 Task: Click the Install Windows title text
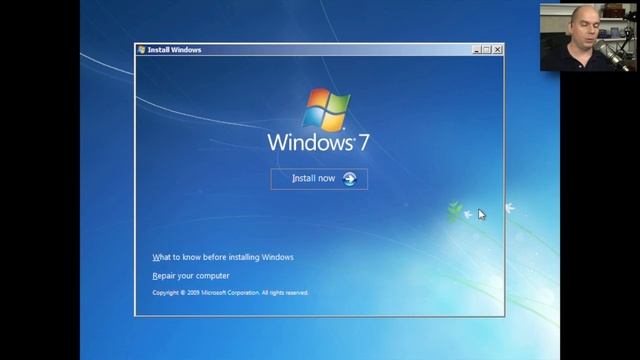174,50
